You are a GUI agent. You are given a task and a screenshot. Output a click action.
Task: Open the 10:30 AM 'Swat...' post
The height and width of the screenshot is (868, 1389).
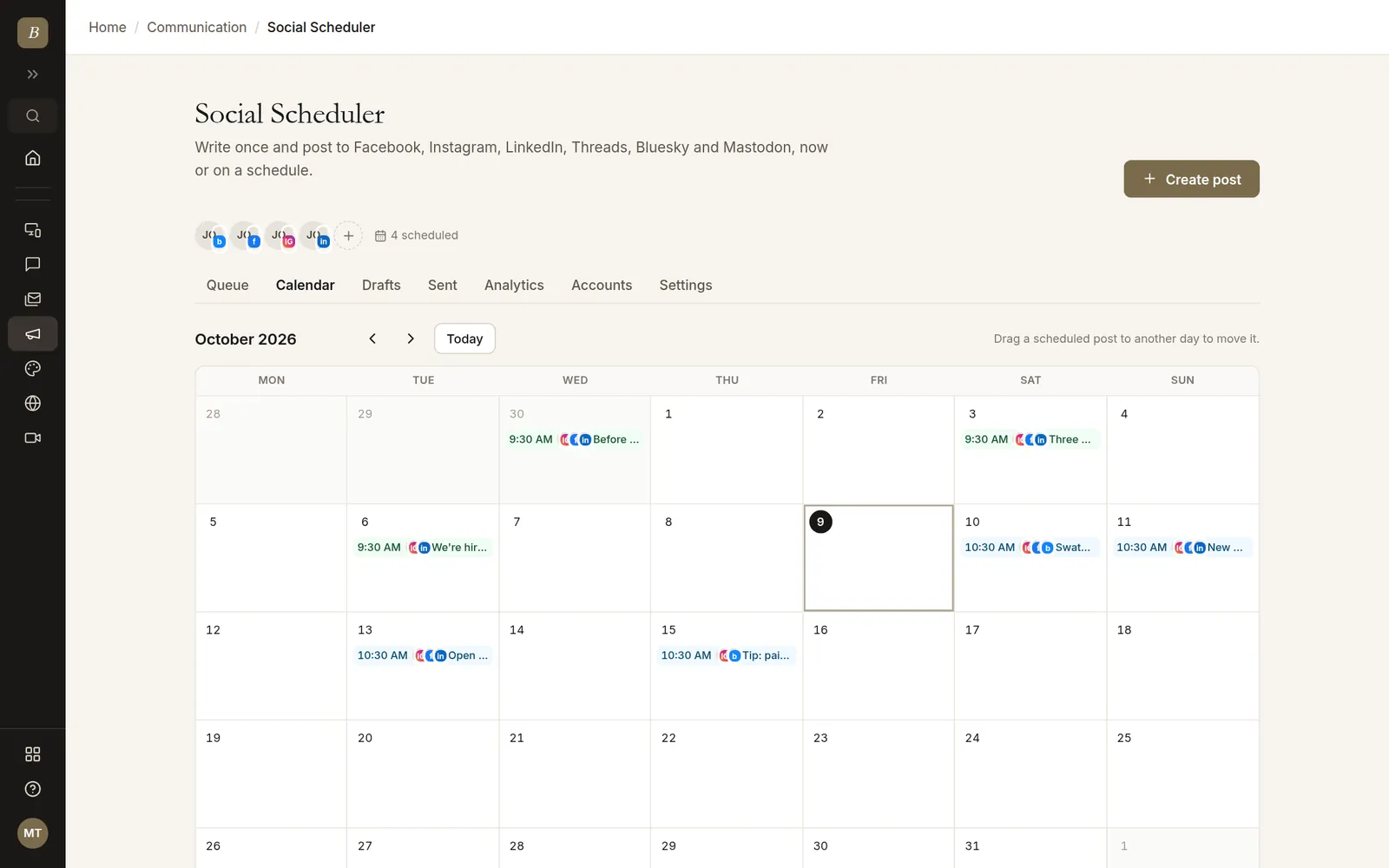(x=1030, y=548)
